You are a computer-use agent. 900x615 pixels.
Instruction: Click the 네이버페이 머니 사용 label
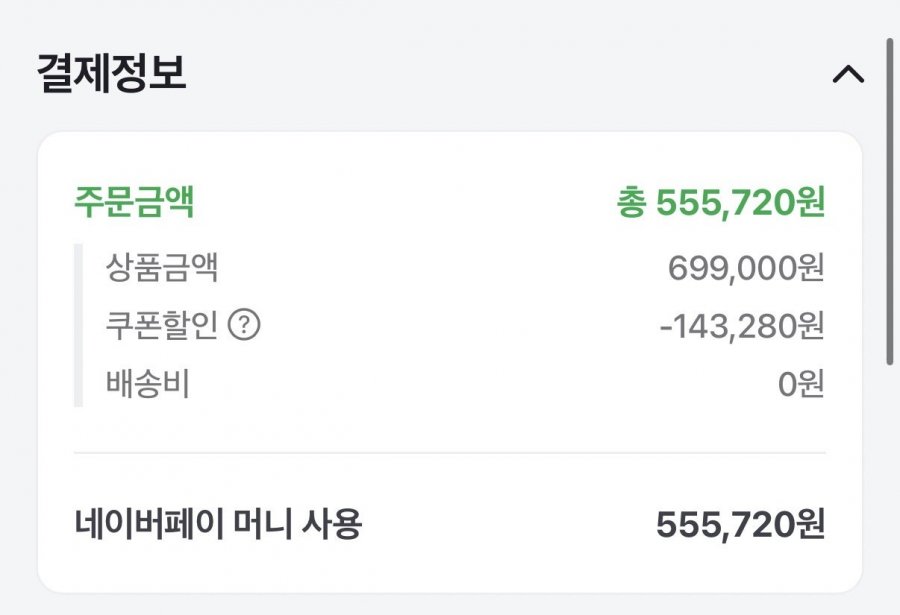pyautogui.click(x=218, y=523)
